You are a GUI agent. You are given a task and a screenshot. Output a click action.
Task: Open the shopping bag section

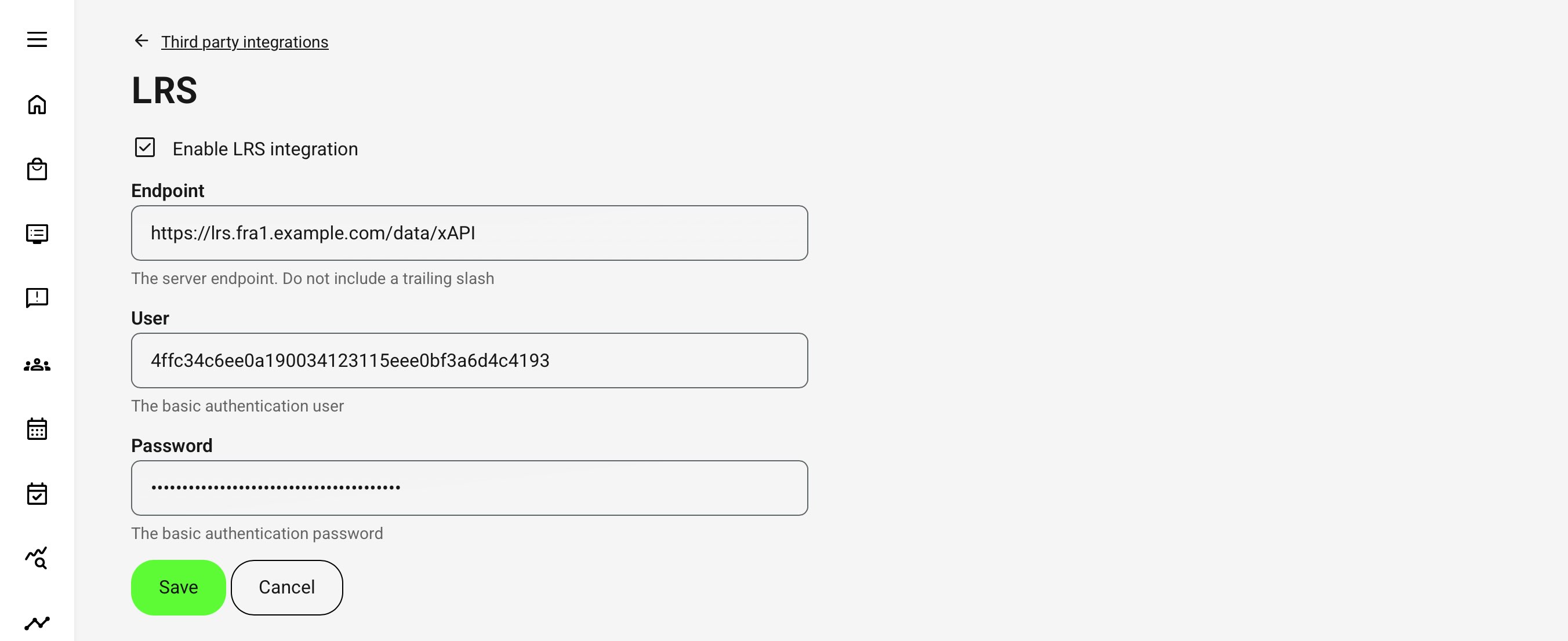click(38, 169)
